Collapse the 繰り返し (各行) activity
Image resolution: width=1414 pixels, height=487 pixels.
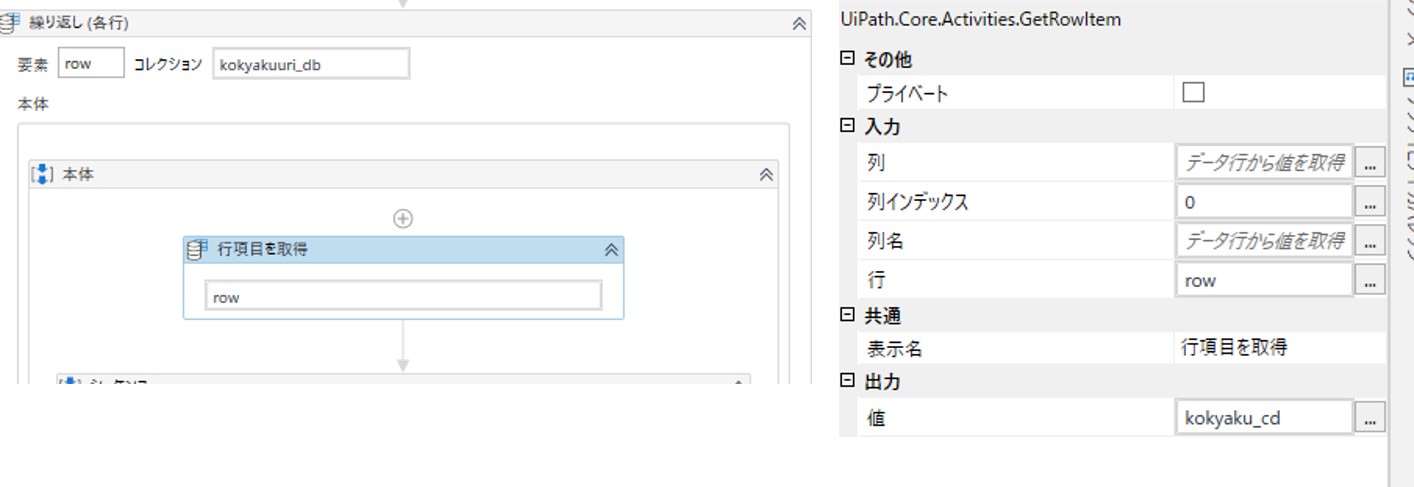click(x=799, y=23)
